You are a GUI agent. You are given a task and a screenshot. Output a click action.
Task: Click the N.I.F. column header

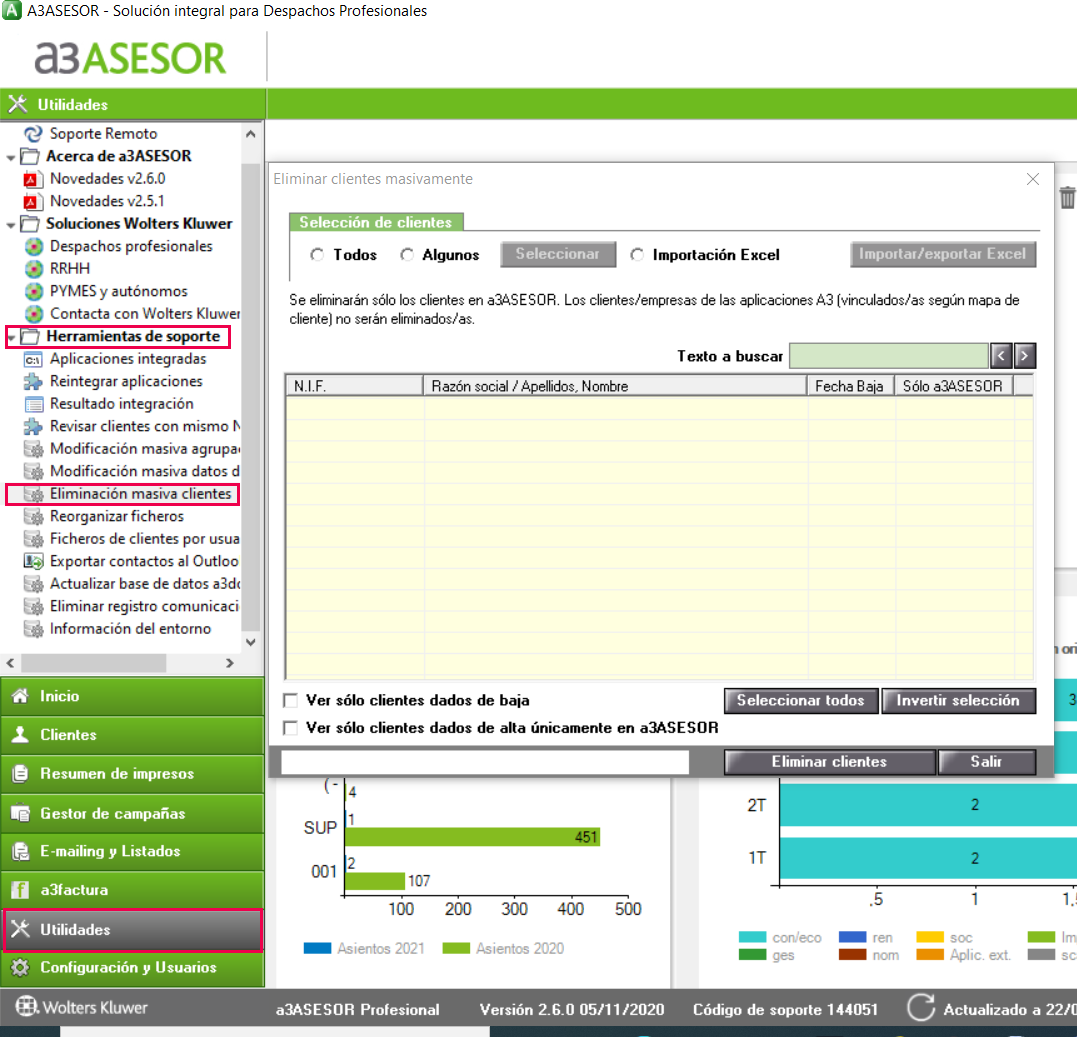click(x=354, y=386)
